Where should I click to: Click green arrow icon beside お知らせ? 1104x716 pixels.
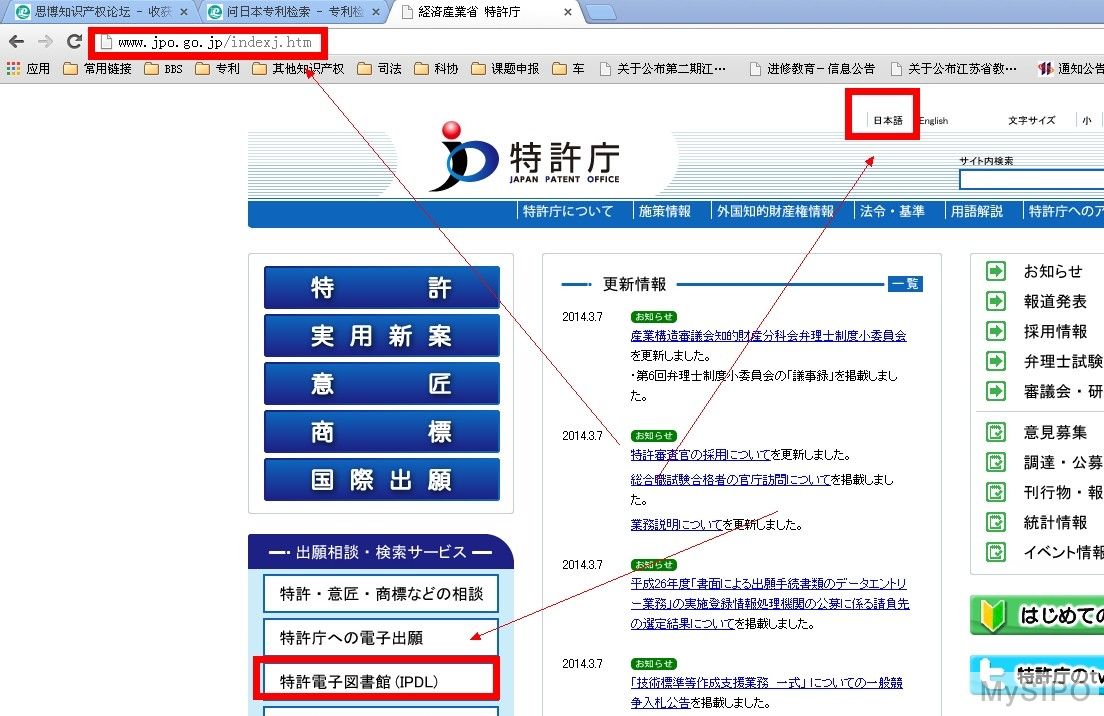coord(996,271)
